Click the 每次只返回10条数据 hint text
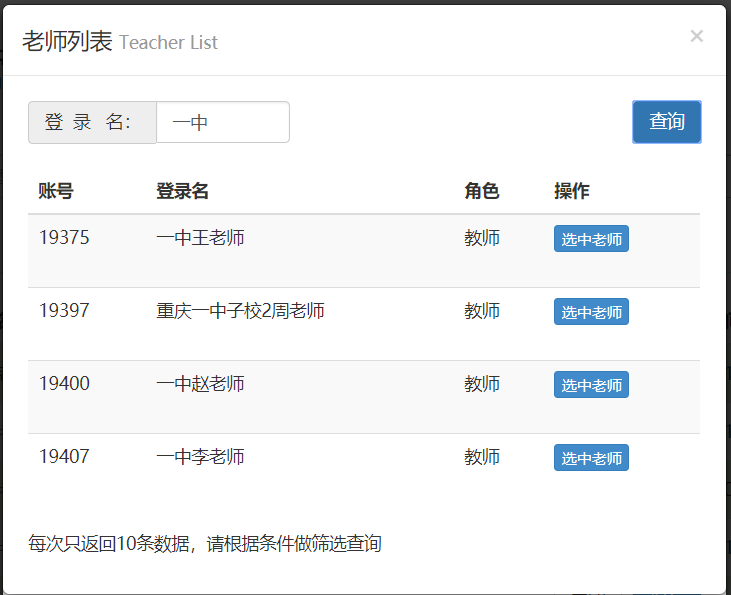This screenshot has width=731, height=595. 205,543
